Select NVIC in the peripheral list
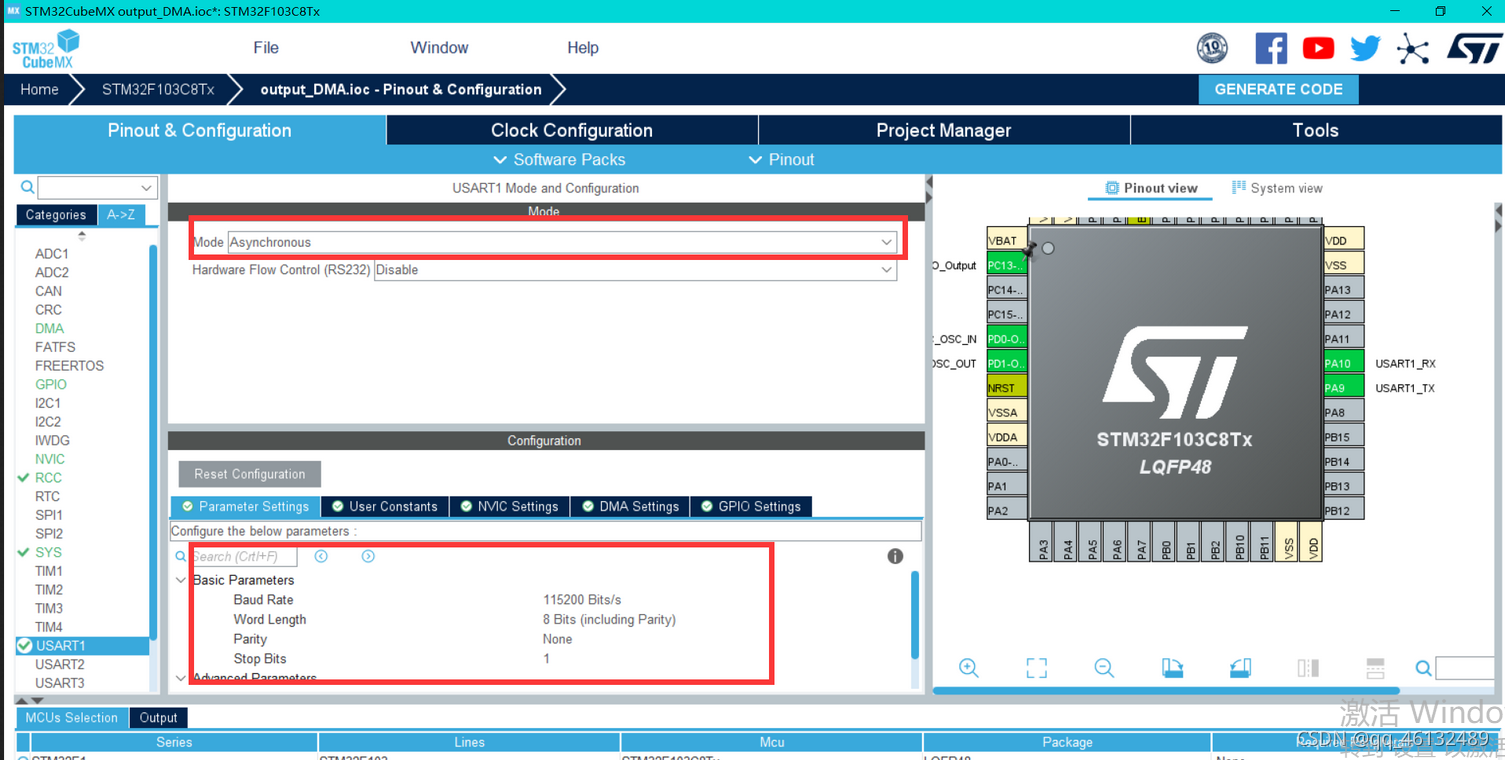This screenshot has width=1505, height=760. [50, 459]
